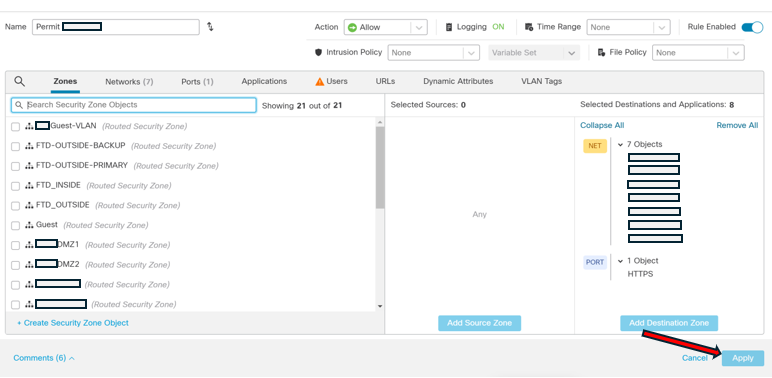Switch to the Applications tab
This screenshot has height=378, width=772.
click(264, 81)
